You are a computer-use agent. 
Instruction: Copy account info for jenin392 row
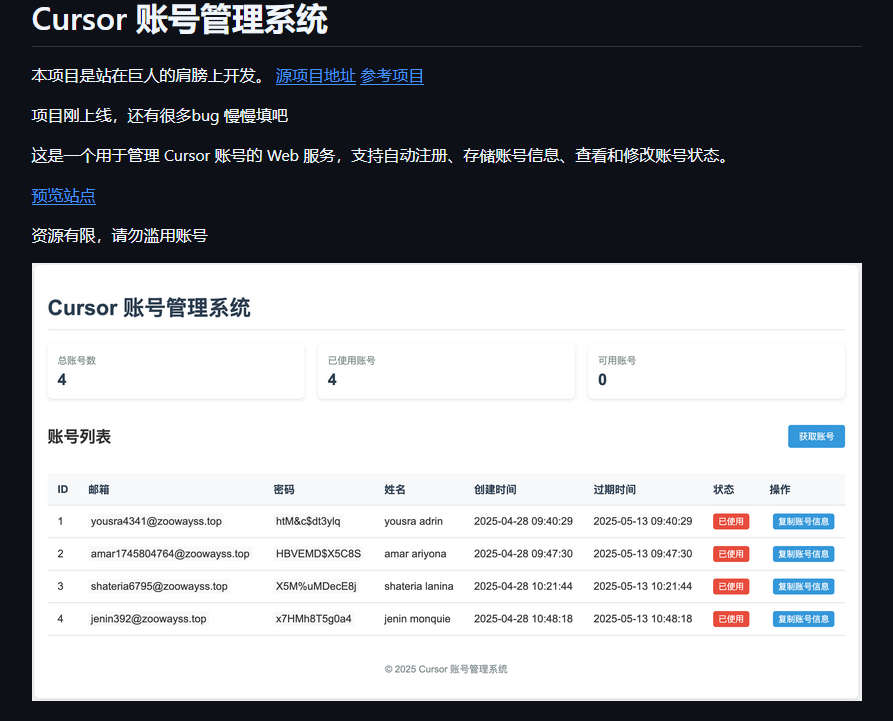tap(803, 618)
